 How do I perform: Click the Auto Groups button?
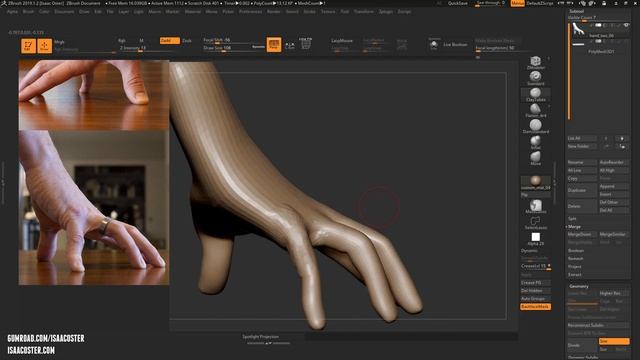pos(536,298)
